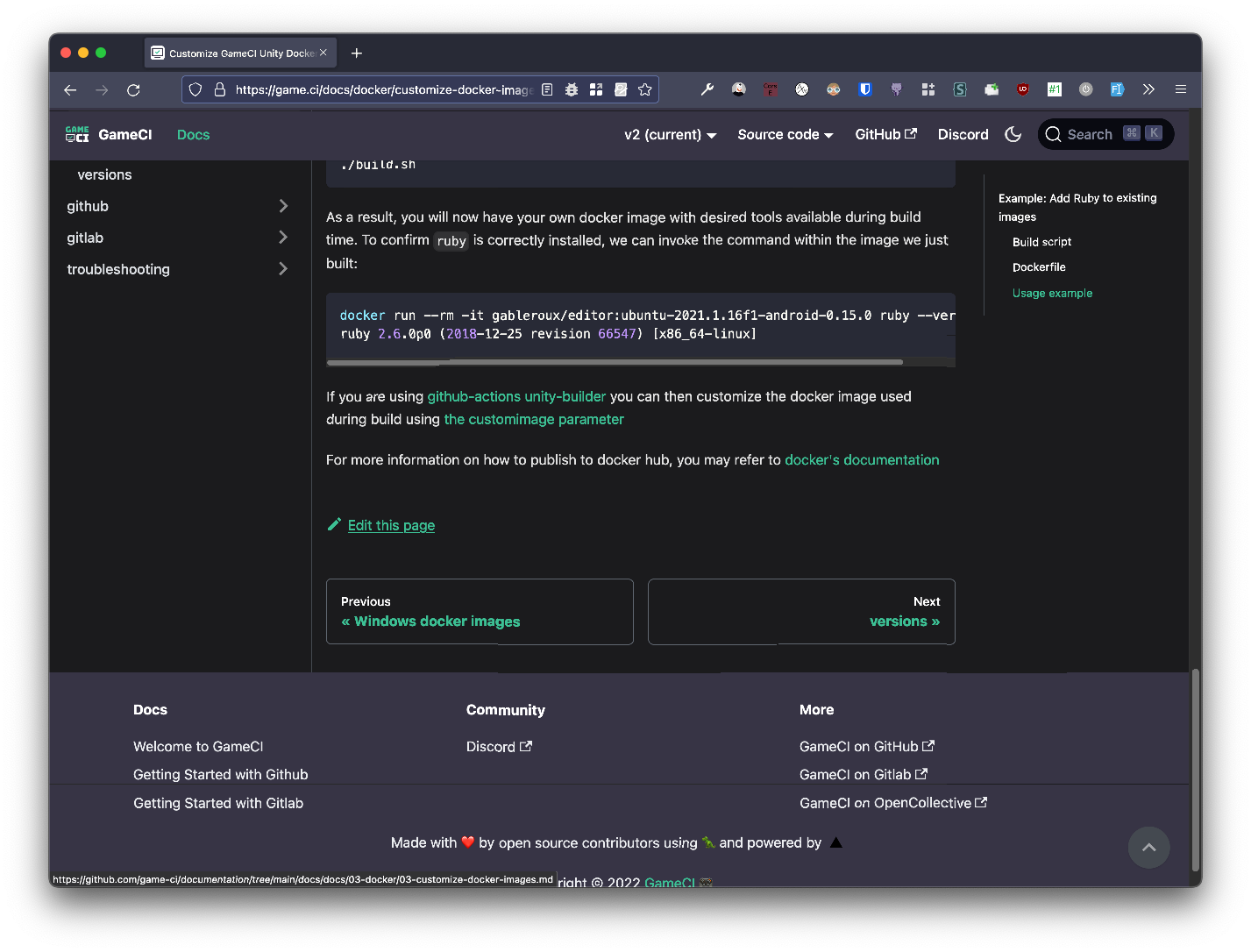Viewport: 1251px width, 952px height.
Task: Click the browser address bar URL
Action: click(x=383, y=89)
